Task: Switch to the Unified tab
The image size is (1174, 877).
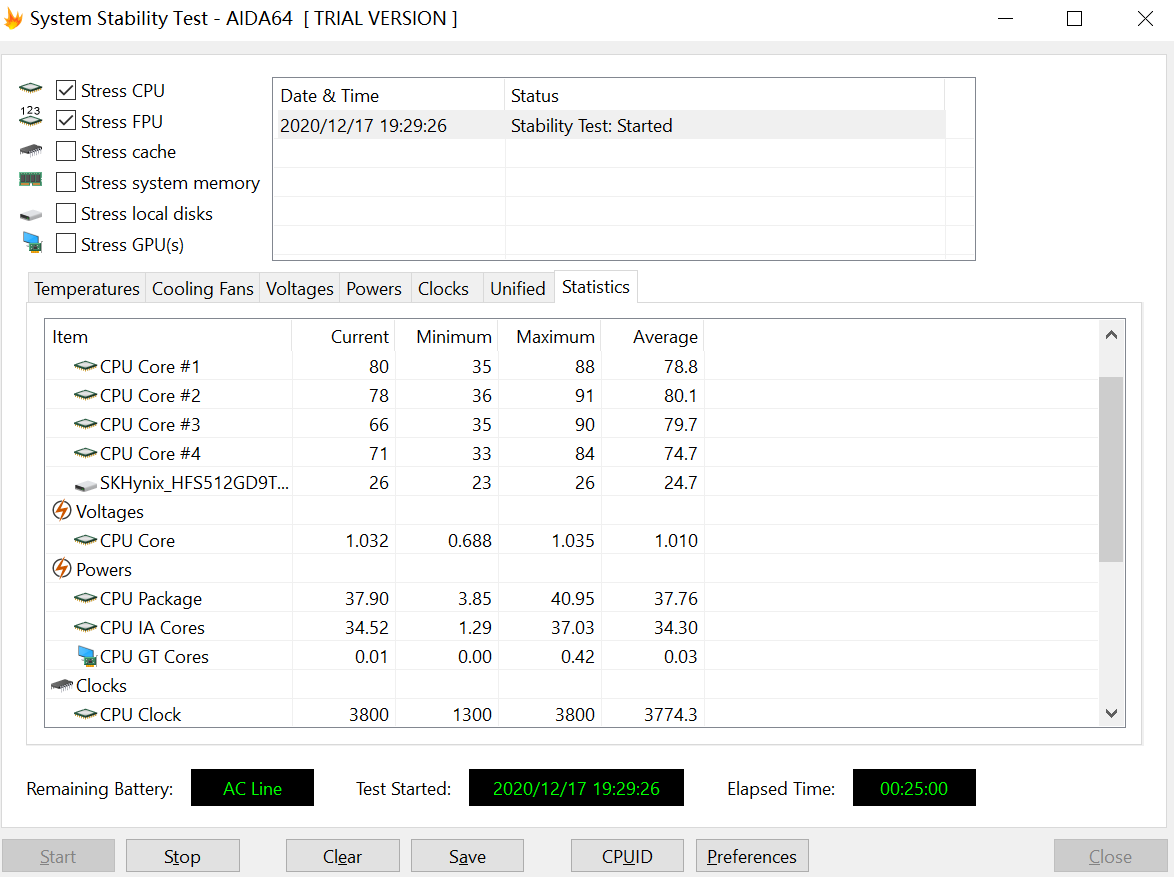Action: click(x=517, y=288)
